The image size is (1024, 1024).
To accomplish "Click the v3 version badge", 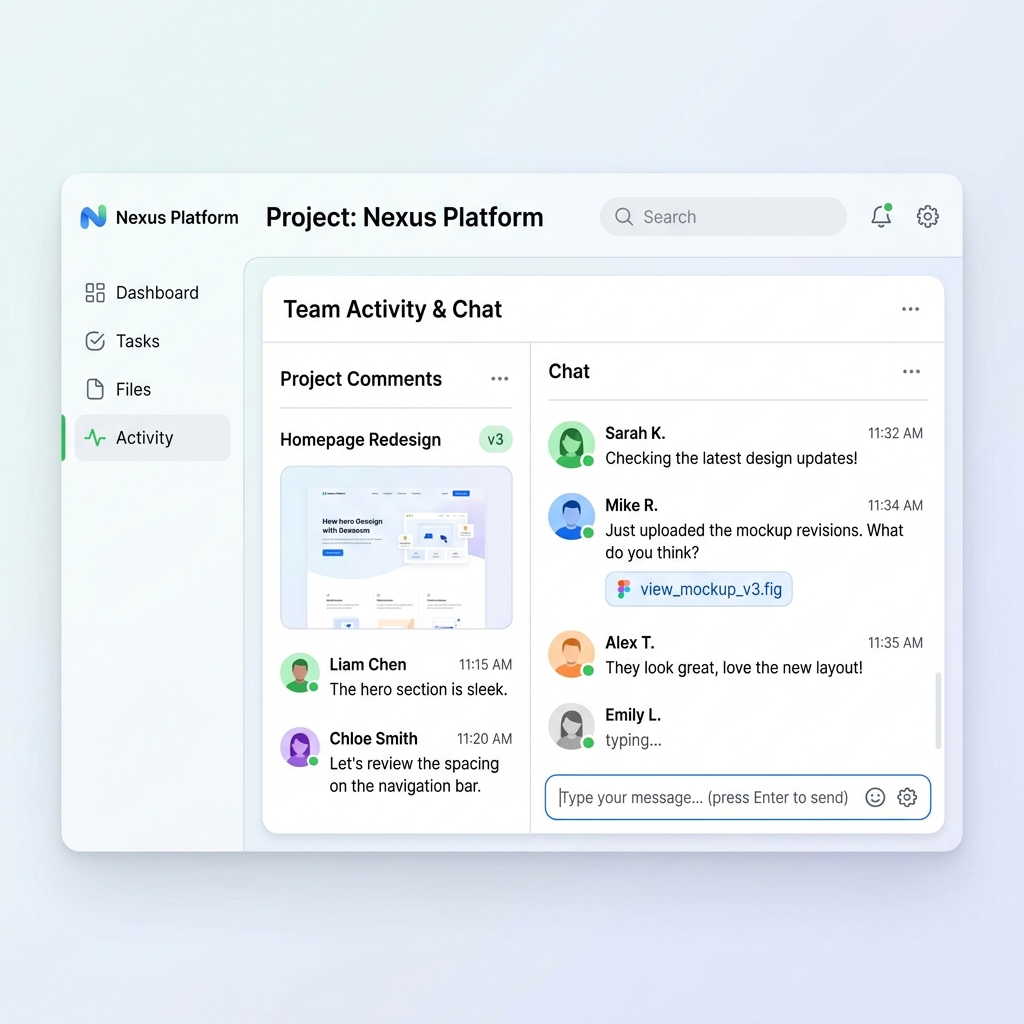I will pos(495,439).
